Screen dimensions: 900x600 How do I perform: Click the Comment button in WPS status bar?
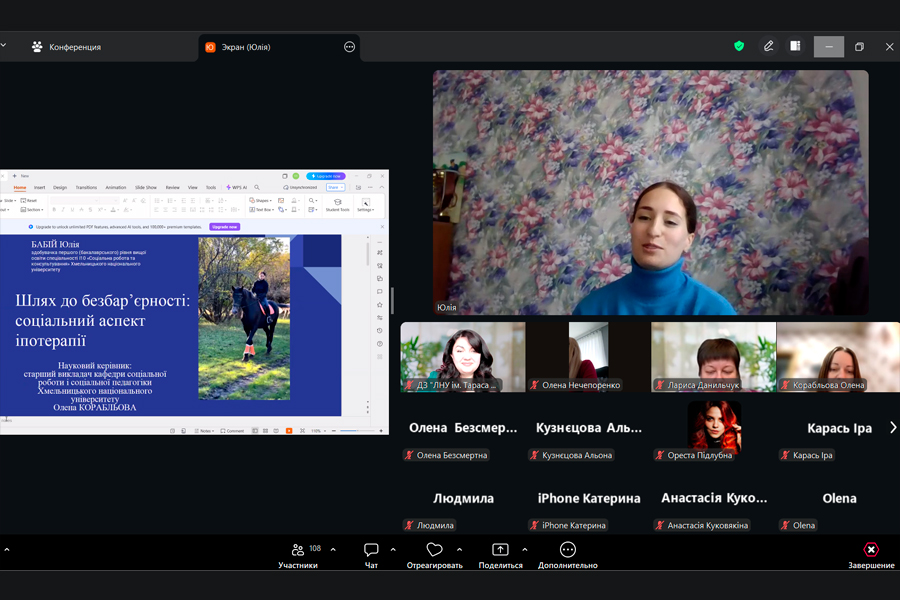232,431
